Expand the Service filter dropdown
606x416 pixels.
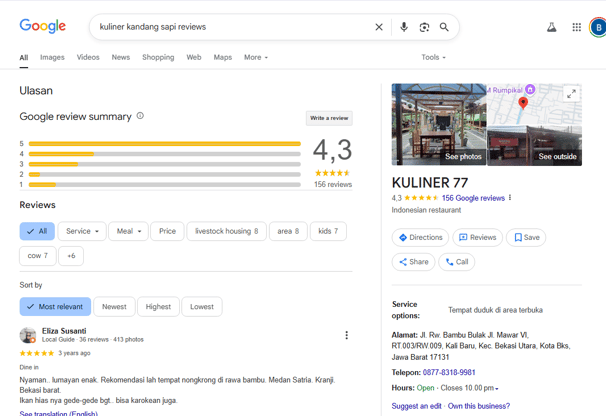pyautogui.click(x=82, y=231)
